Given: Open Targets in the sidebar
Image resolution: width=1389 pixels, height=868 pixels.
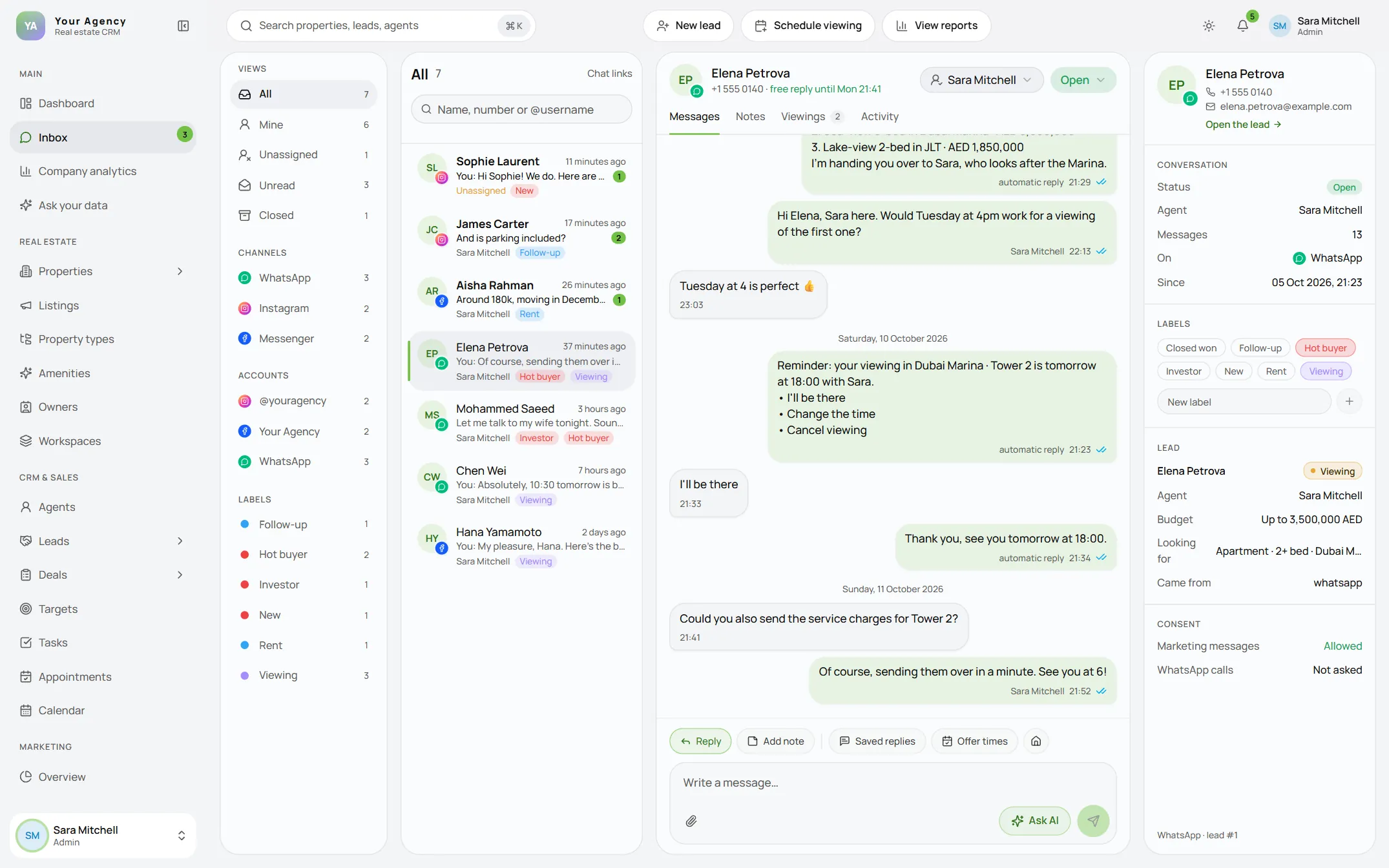Looking at the screenshot, I should point(103,609).
